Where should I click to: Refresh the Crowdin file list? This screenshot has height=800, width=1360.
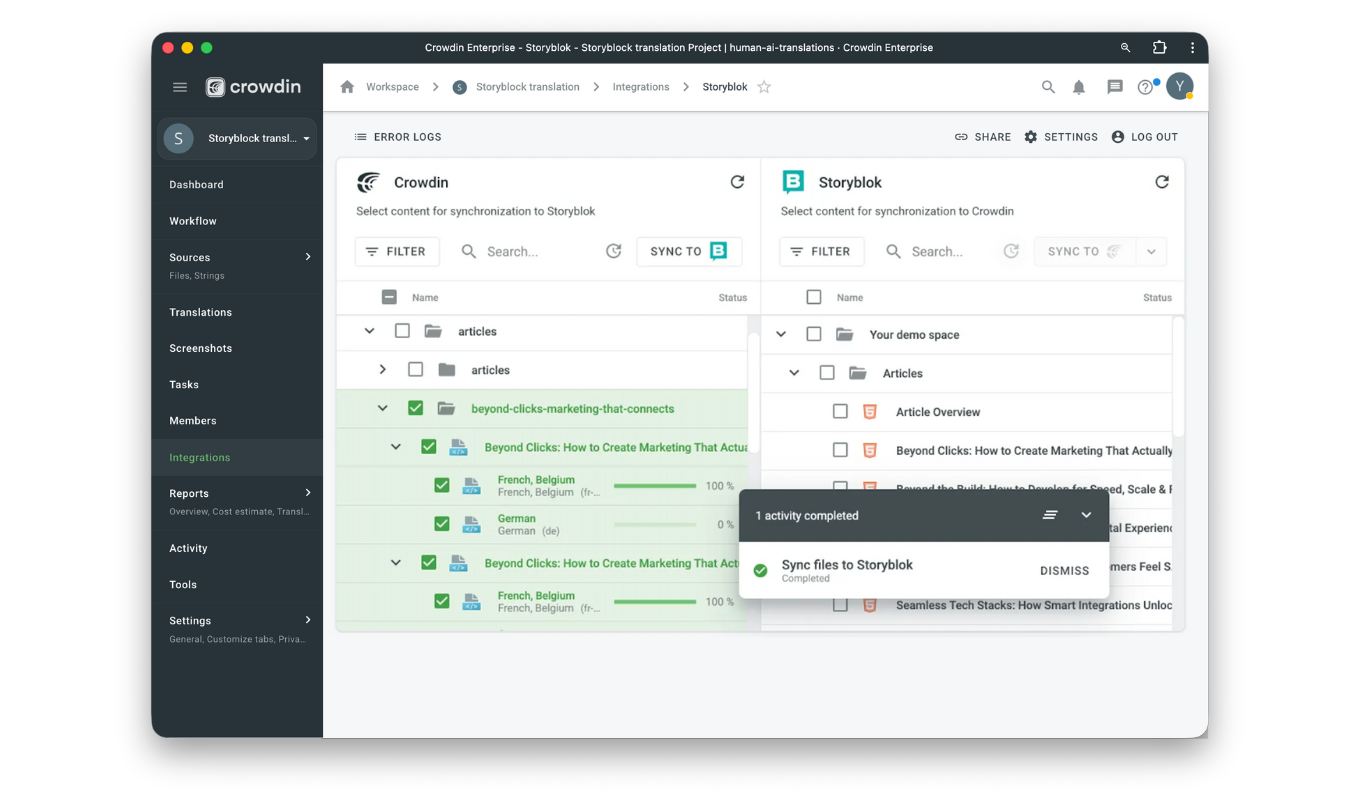point(737,182)
